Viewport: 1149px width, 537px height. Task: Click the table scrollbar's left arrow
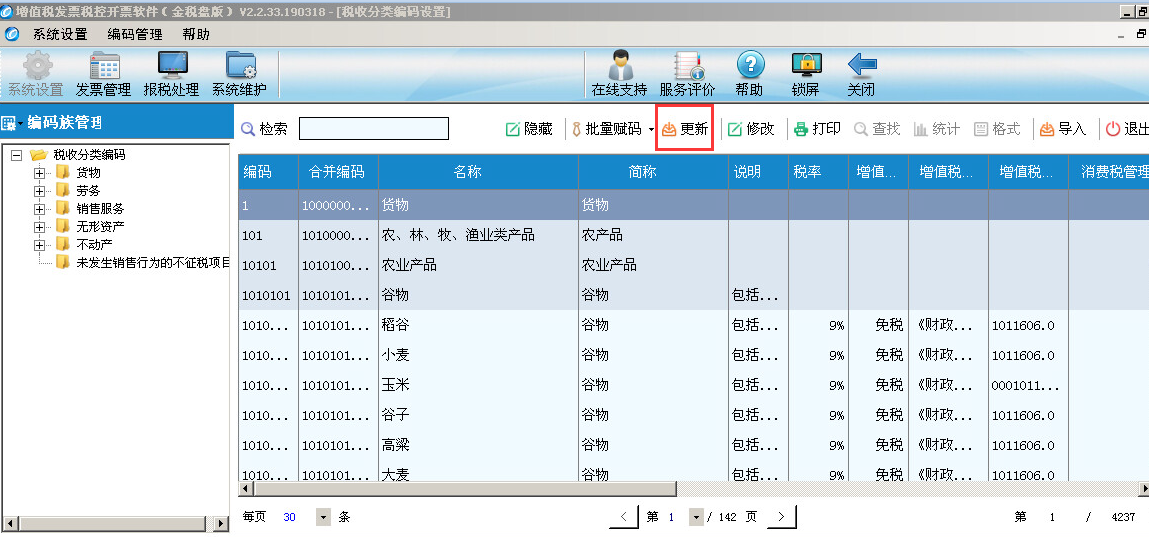245,488
